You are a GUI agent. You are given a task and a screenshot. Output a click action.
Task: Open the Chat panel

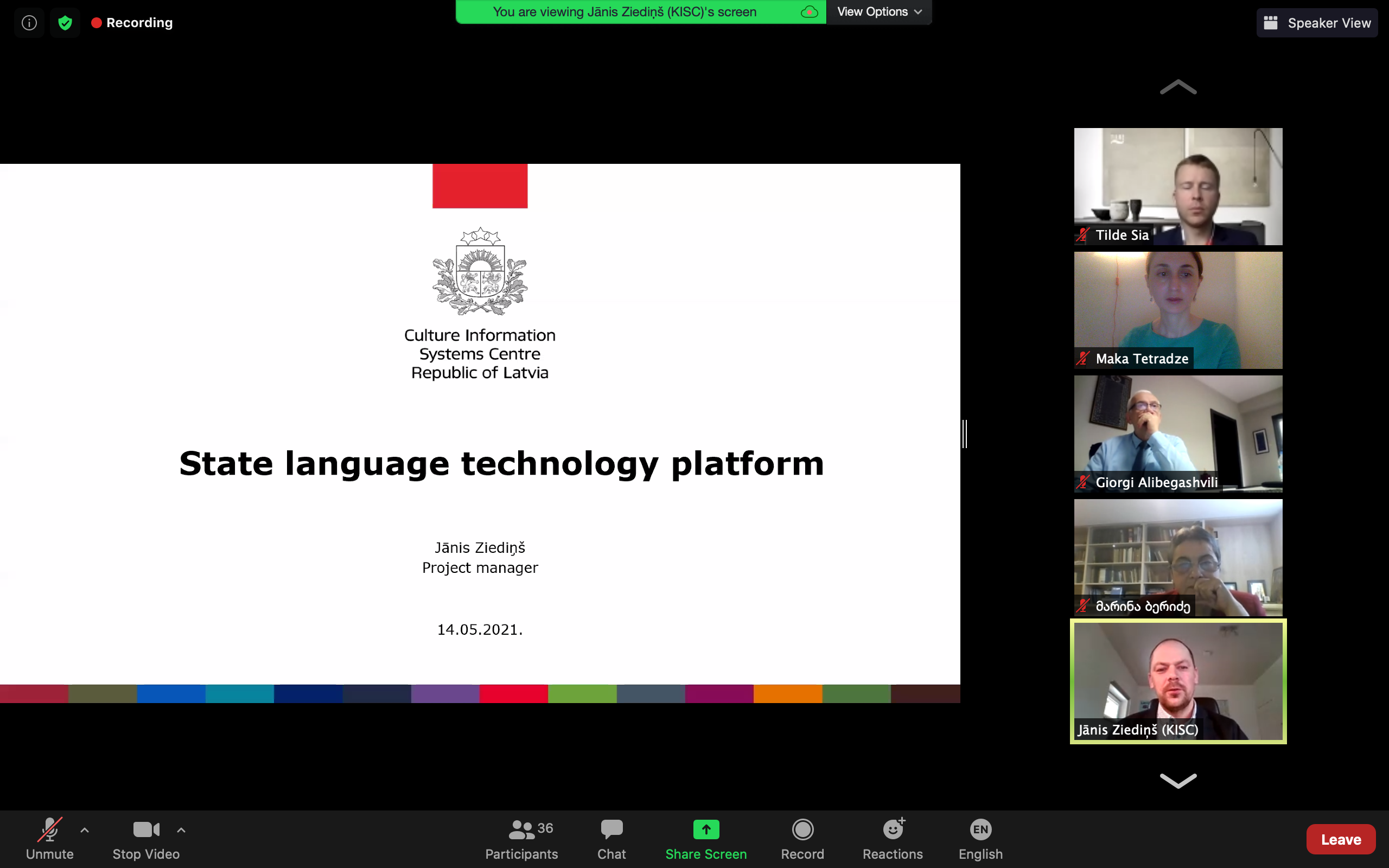(x=611, y=839)
